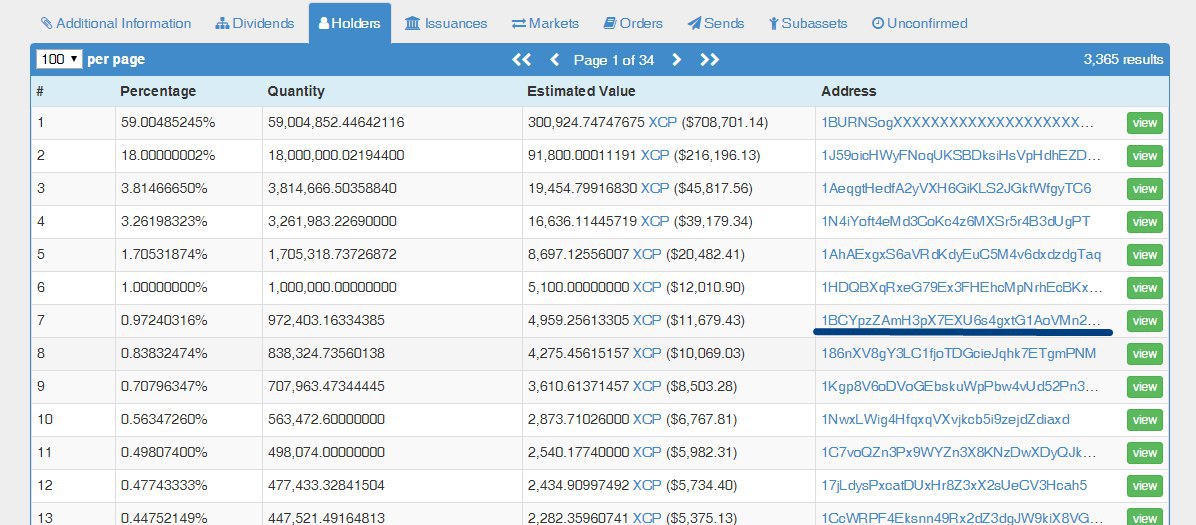Switch to the Markets tab

click(545, 23)
